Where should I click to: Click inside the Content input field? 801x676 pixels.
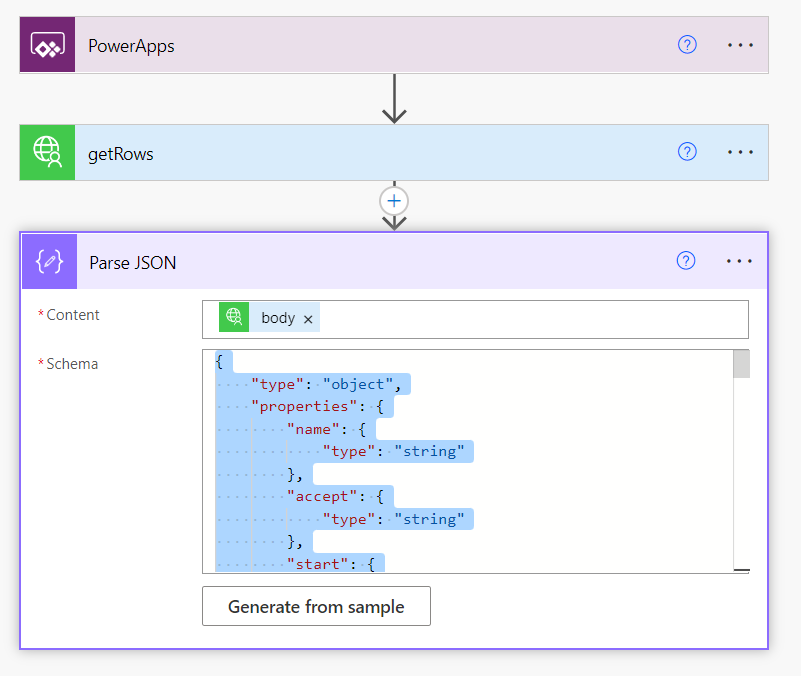click(x=530, y=319)
